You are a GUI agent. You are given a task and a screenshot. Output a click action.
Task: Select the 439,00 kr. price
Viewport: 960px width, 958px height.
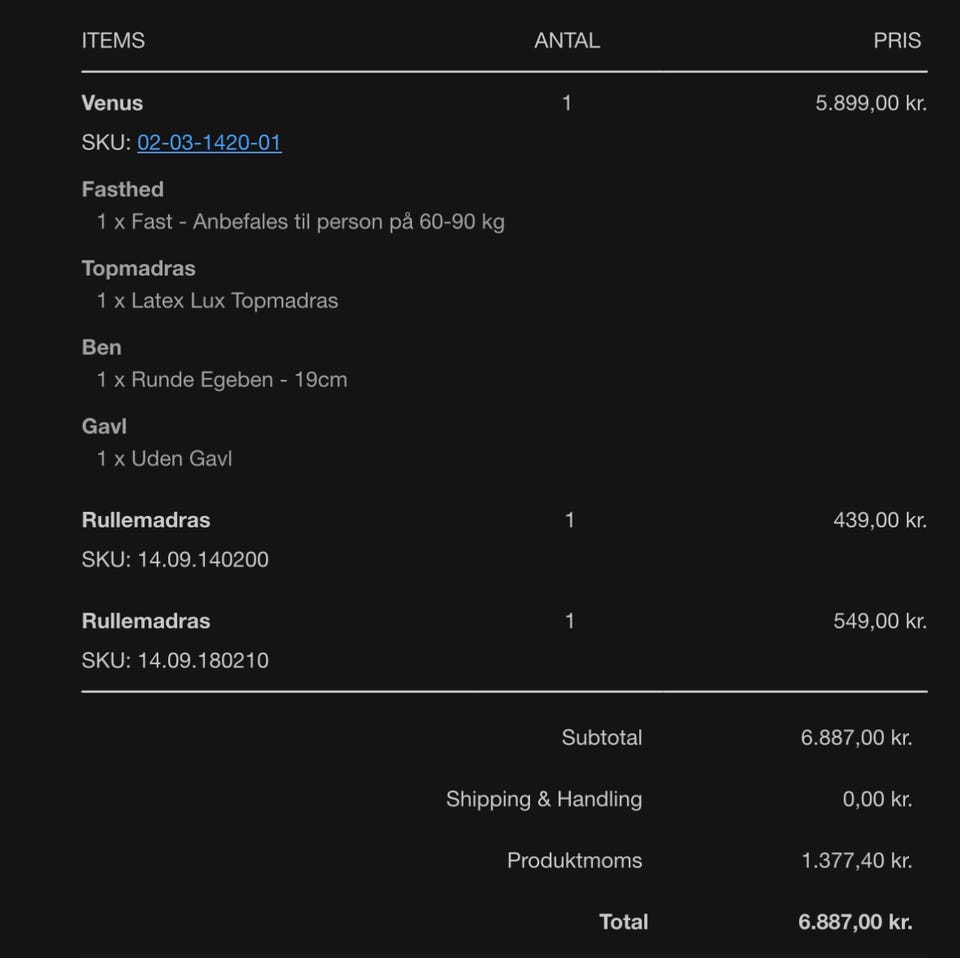click(879, 520)
